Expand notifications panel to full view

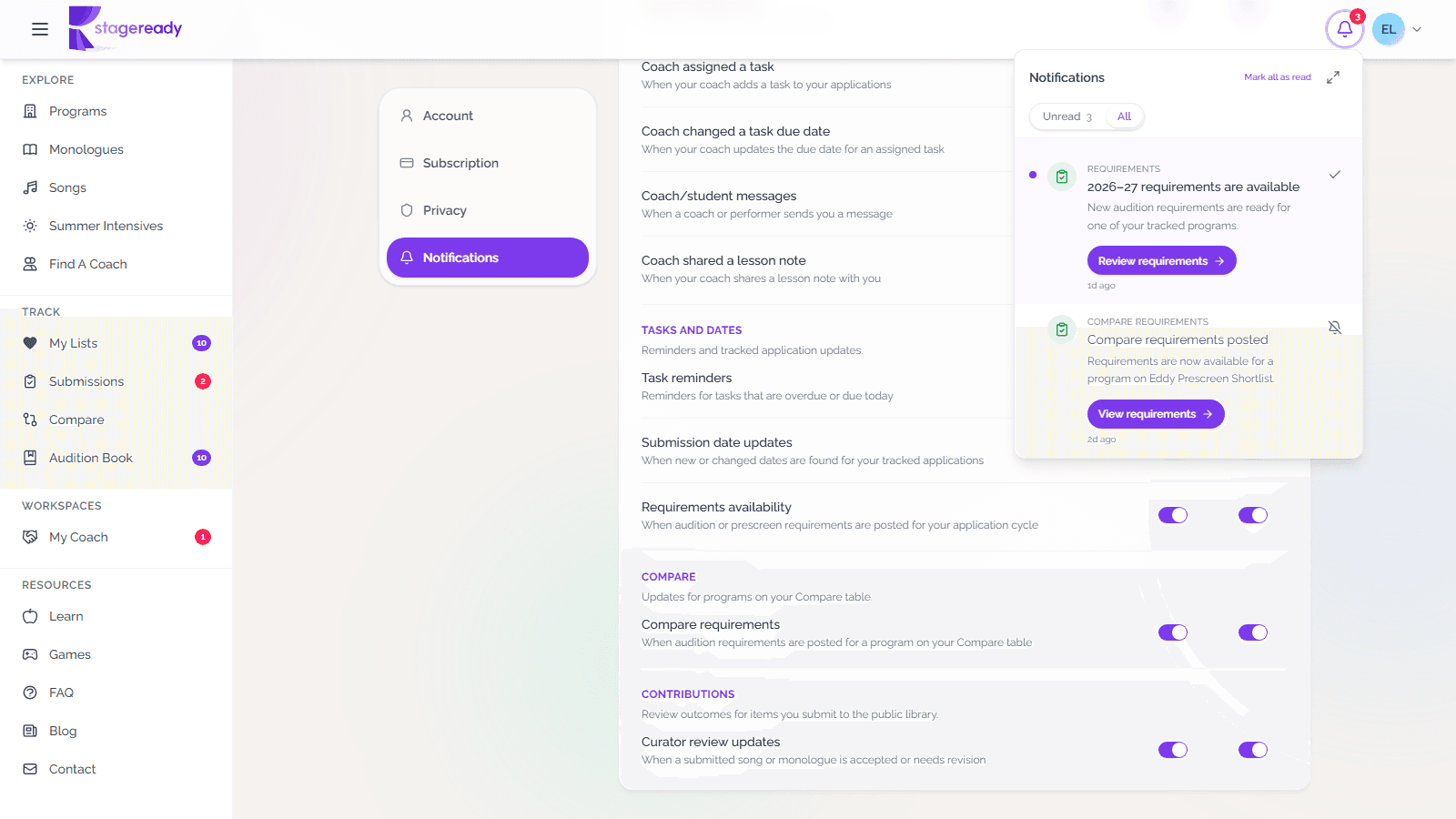1333,77
